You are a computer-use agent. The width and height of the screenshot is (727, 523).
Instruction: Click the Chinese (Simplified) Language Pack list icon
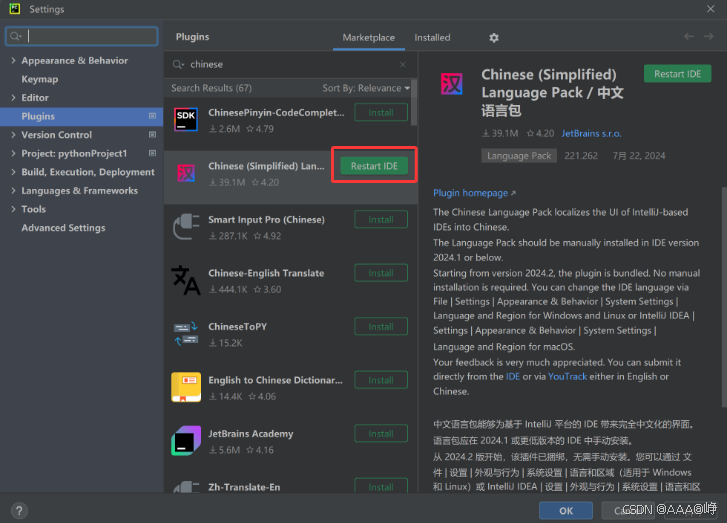point(186,173)
